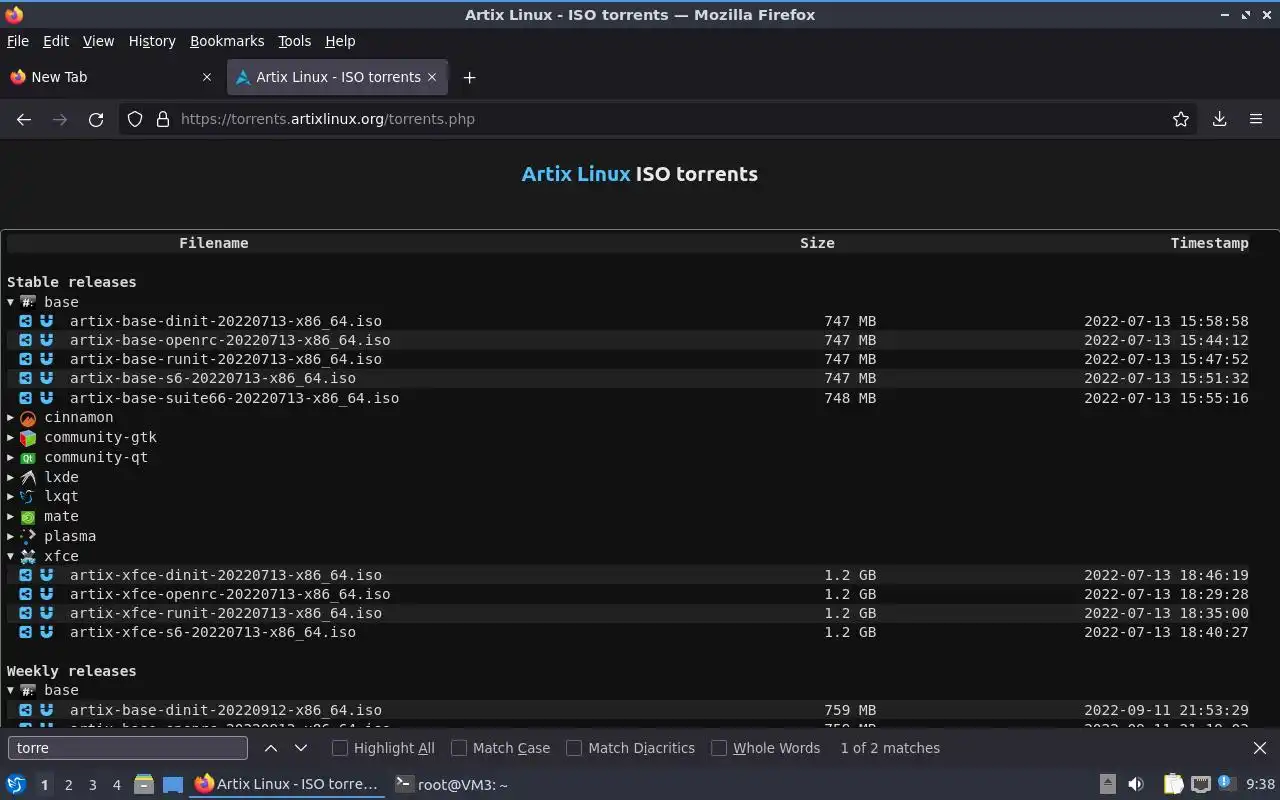Close the find bar

point(1260,748)
